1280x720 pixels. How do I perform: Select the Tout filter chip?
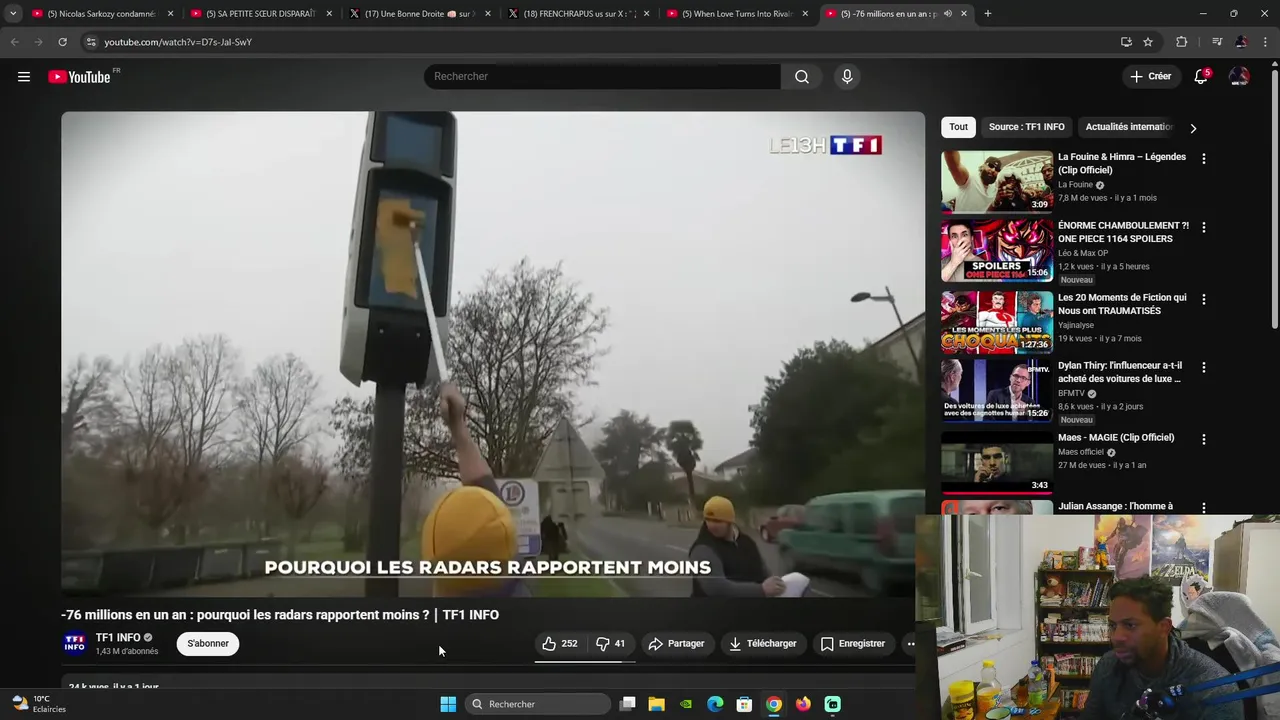958,127
